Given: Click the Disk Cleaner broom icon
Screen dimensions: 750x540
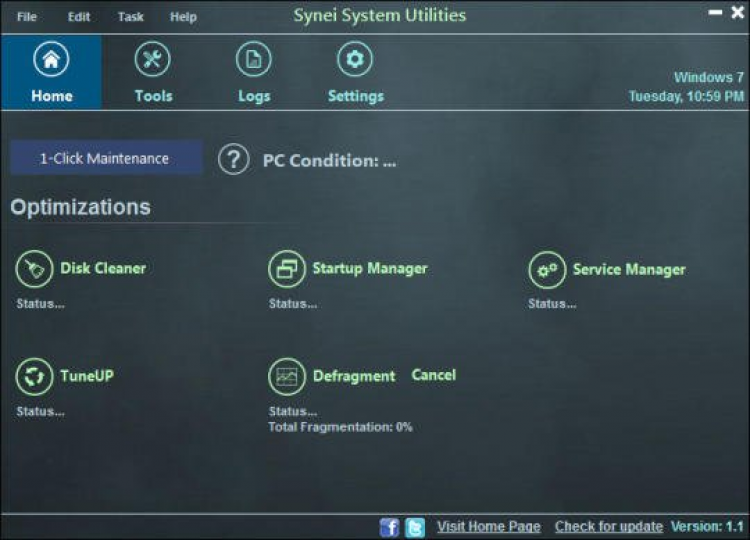Looking at the screenshot, I should click(34, 269).
